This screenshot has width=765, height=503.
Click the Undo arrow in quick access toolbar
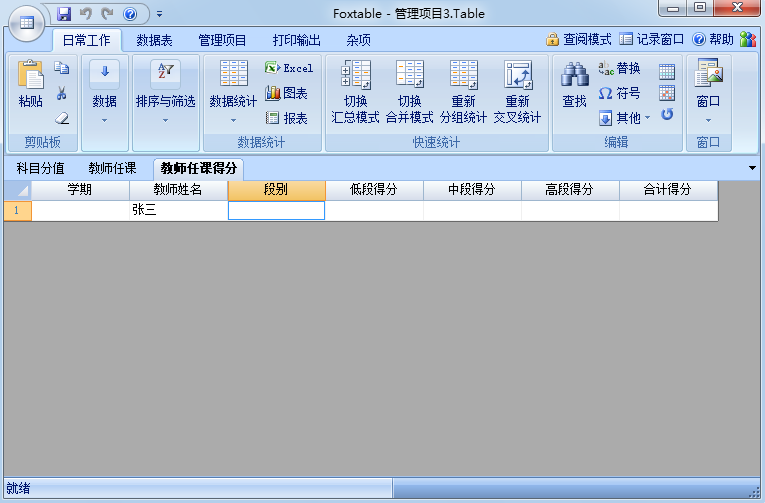pyautogui.click(x=86, y=14)
